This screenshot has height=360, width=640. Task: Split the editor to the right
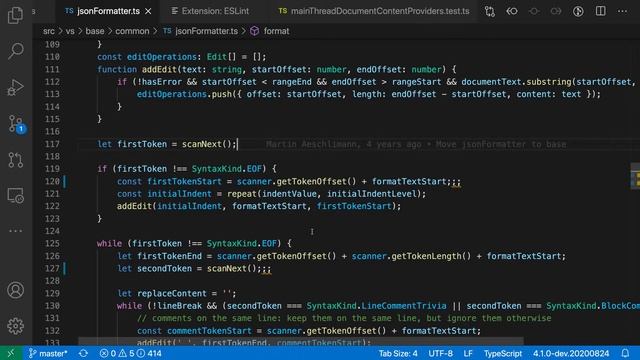[x=600, y=11]
